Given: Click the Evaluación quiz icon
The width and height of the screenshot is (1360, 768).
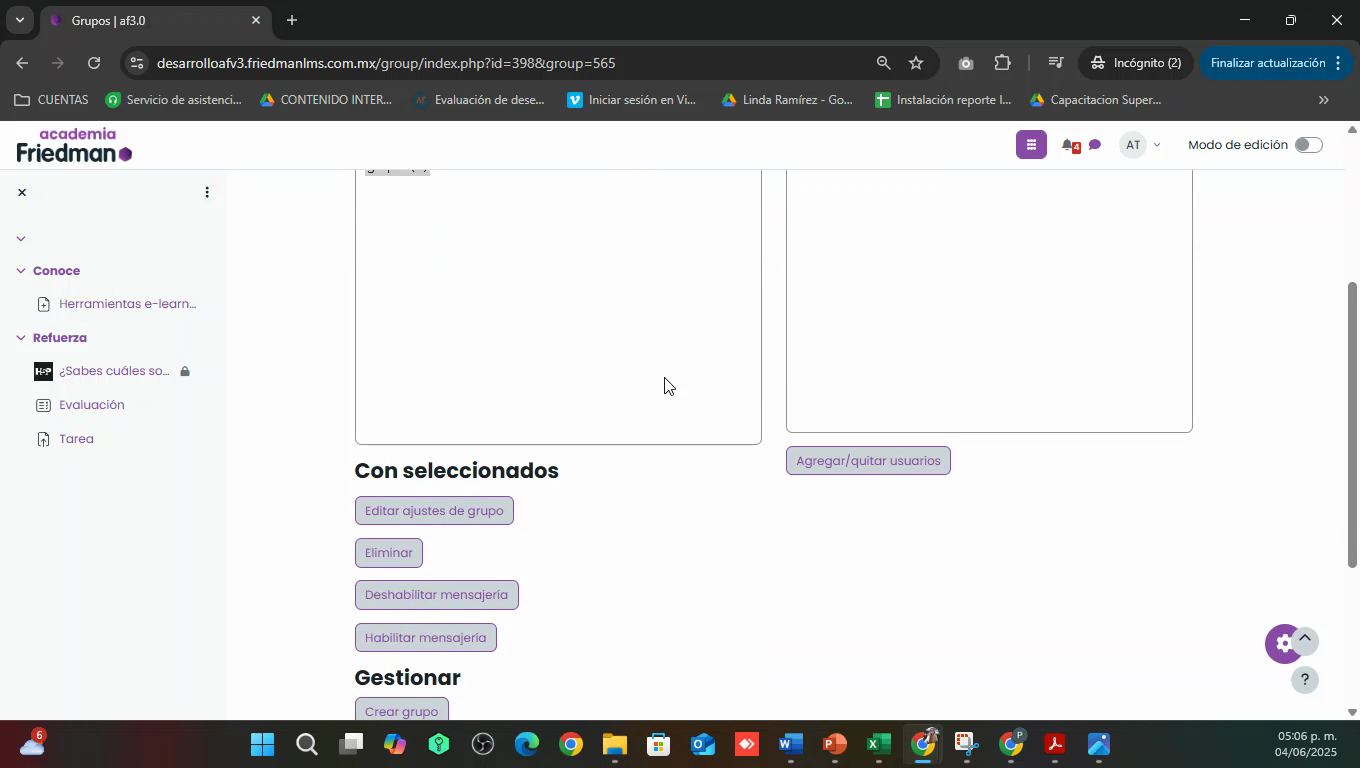Looking at the screenshot, I should tap(43, 405).
